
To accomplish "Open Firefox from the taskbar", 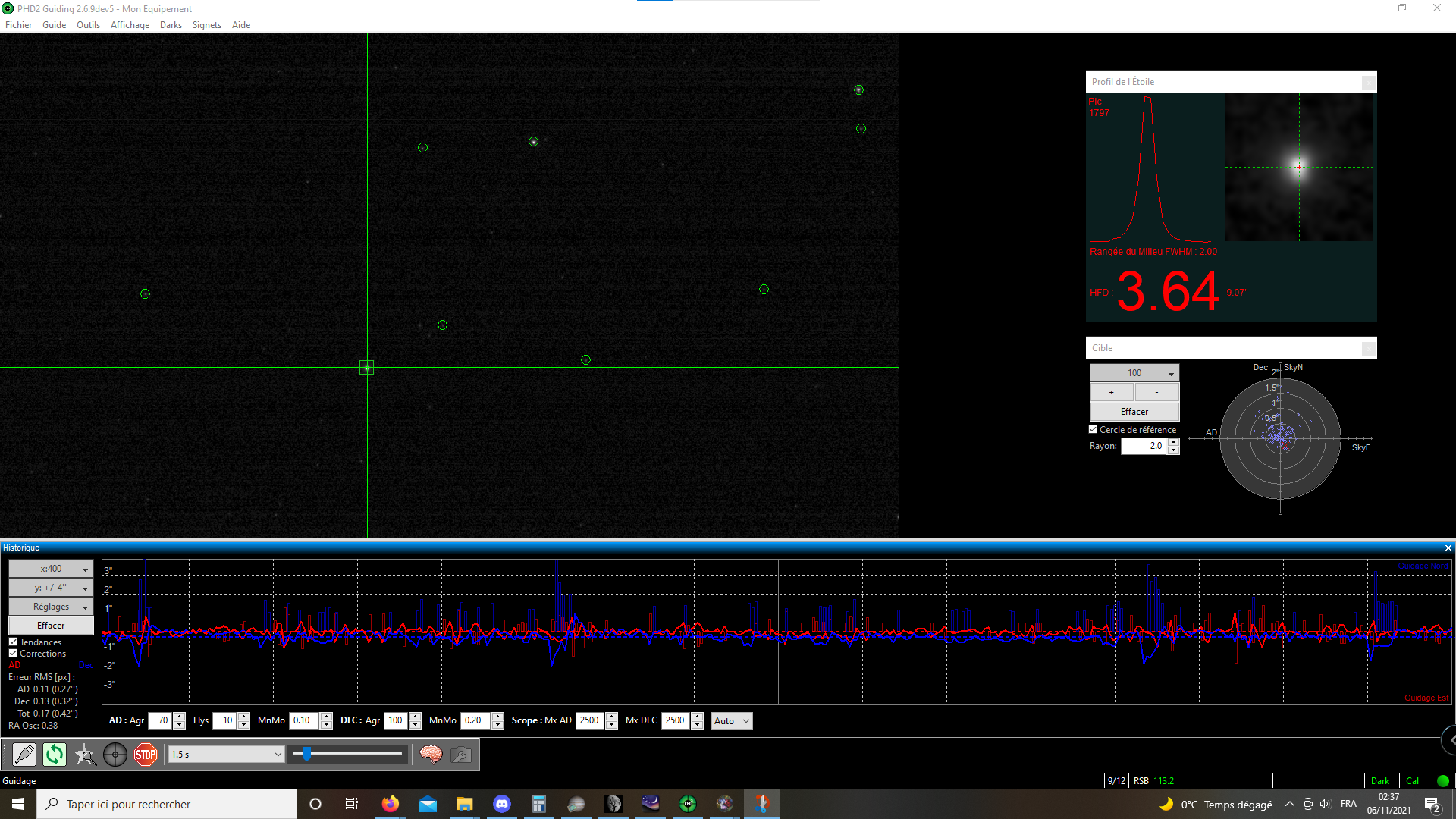I will coord(391,804).
